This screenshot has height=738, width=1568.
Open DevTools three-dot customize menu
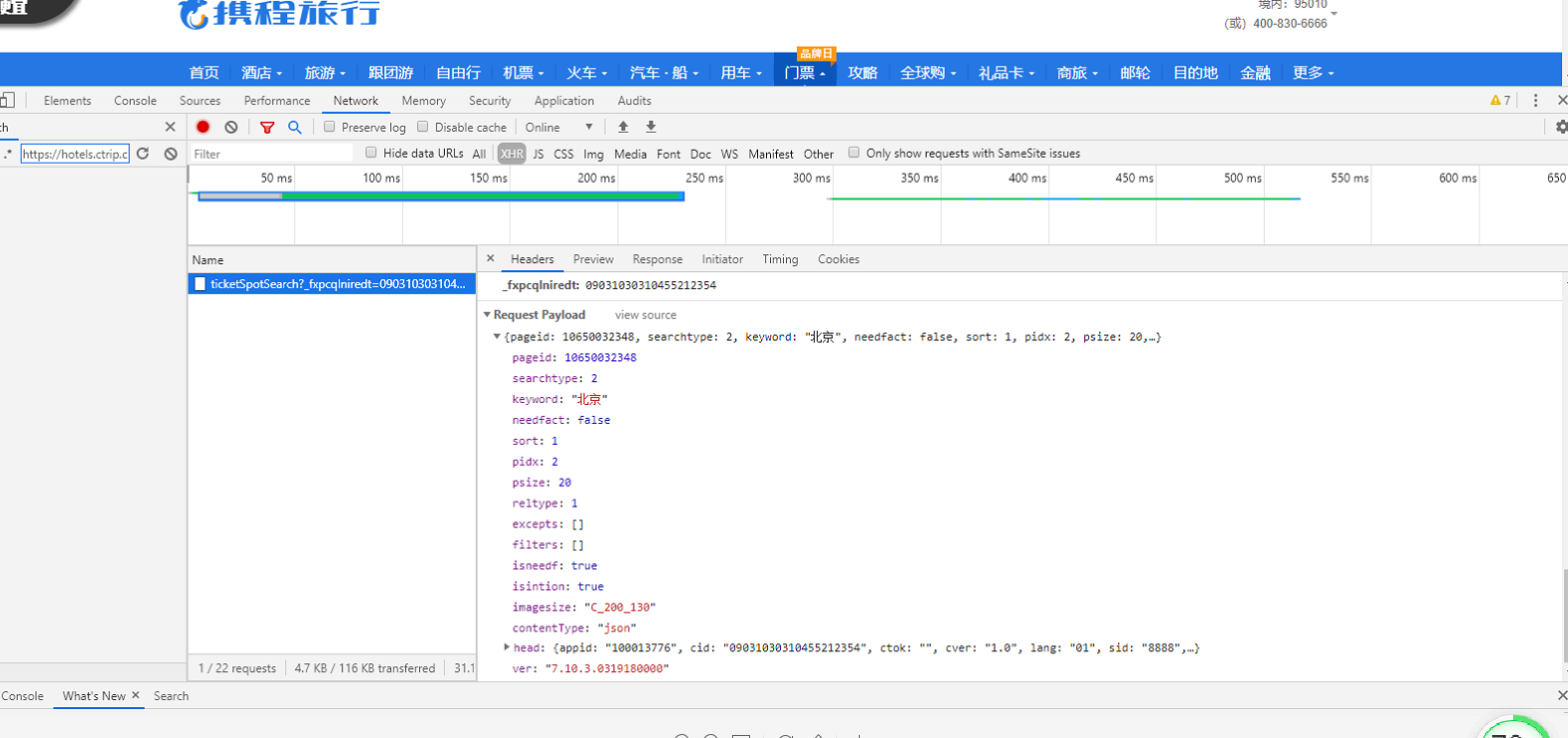click(x=1536, y=101)
